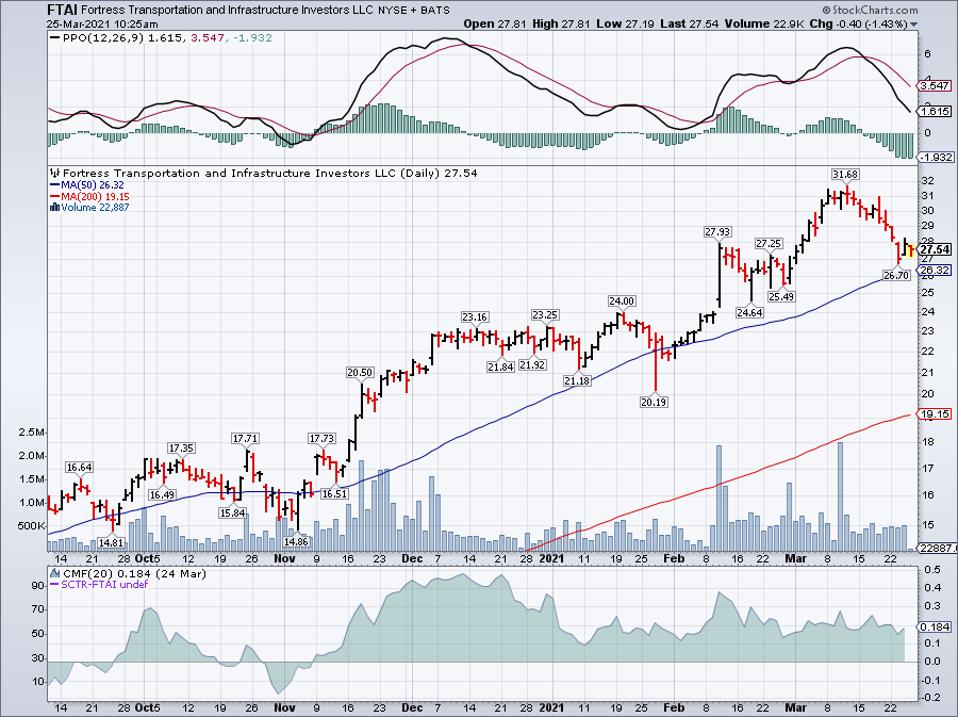This screenshot has height=717, width=958.
Task: Click the 21.92 low price label
Action: click(x=532, y=365)
